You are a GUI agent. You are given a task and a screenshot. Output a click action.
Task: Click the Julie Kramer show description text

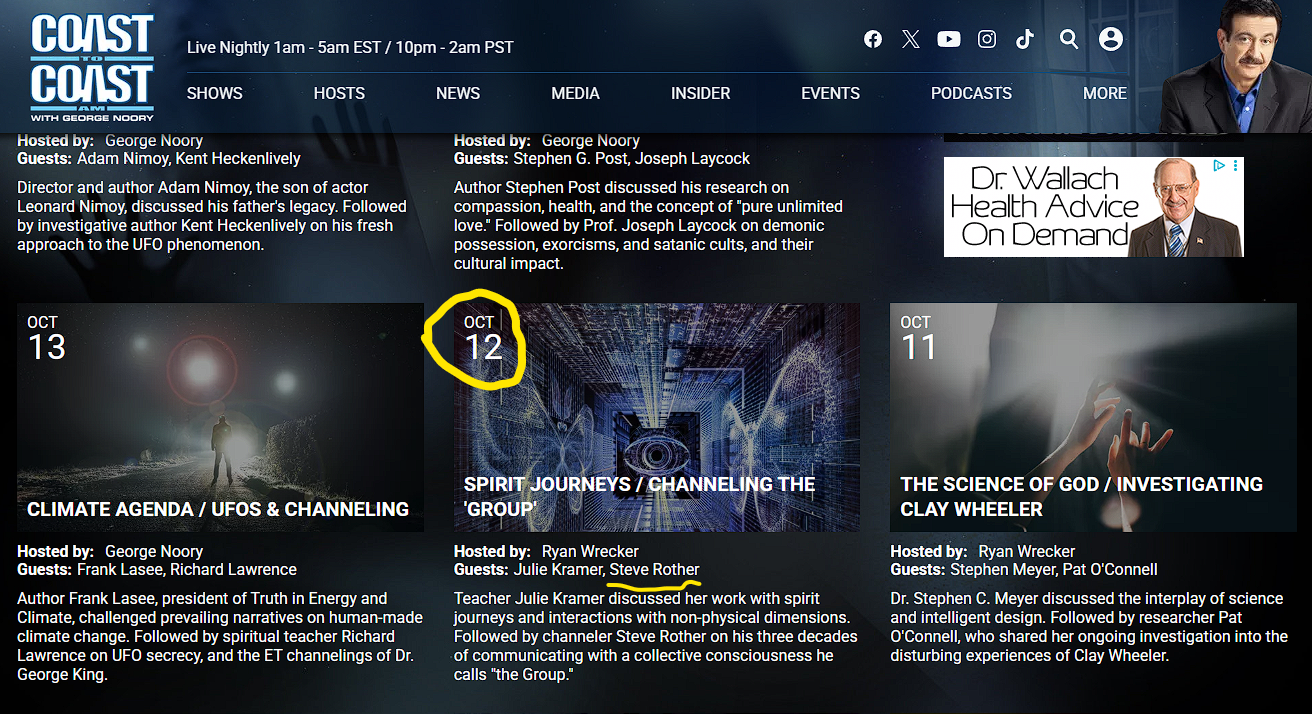click(x=656, y=636)
